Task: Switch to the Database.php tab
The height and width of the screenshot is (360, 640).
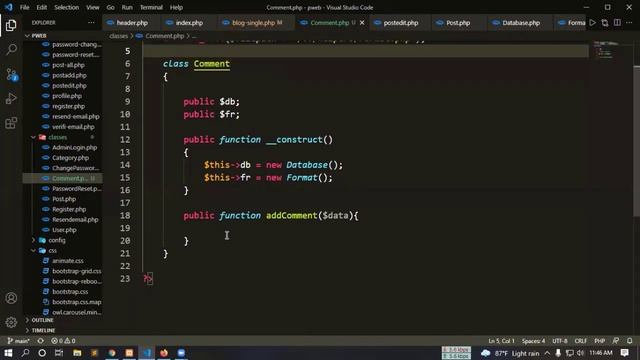Action: (520, 23)
